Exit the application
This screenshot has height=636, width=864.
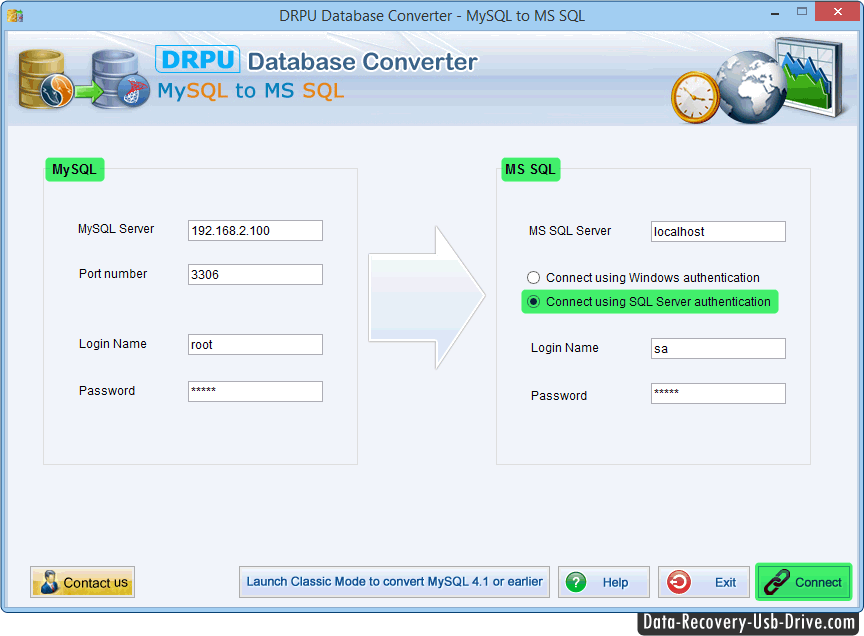click(x=704, y=582)
